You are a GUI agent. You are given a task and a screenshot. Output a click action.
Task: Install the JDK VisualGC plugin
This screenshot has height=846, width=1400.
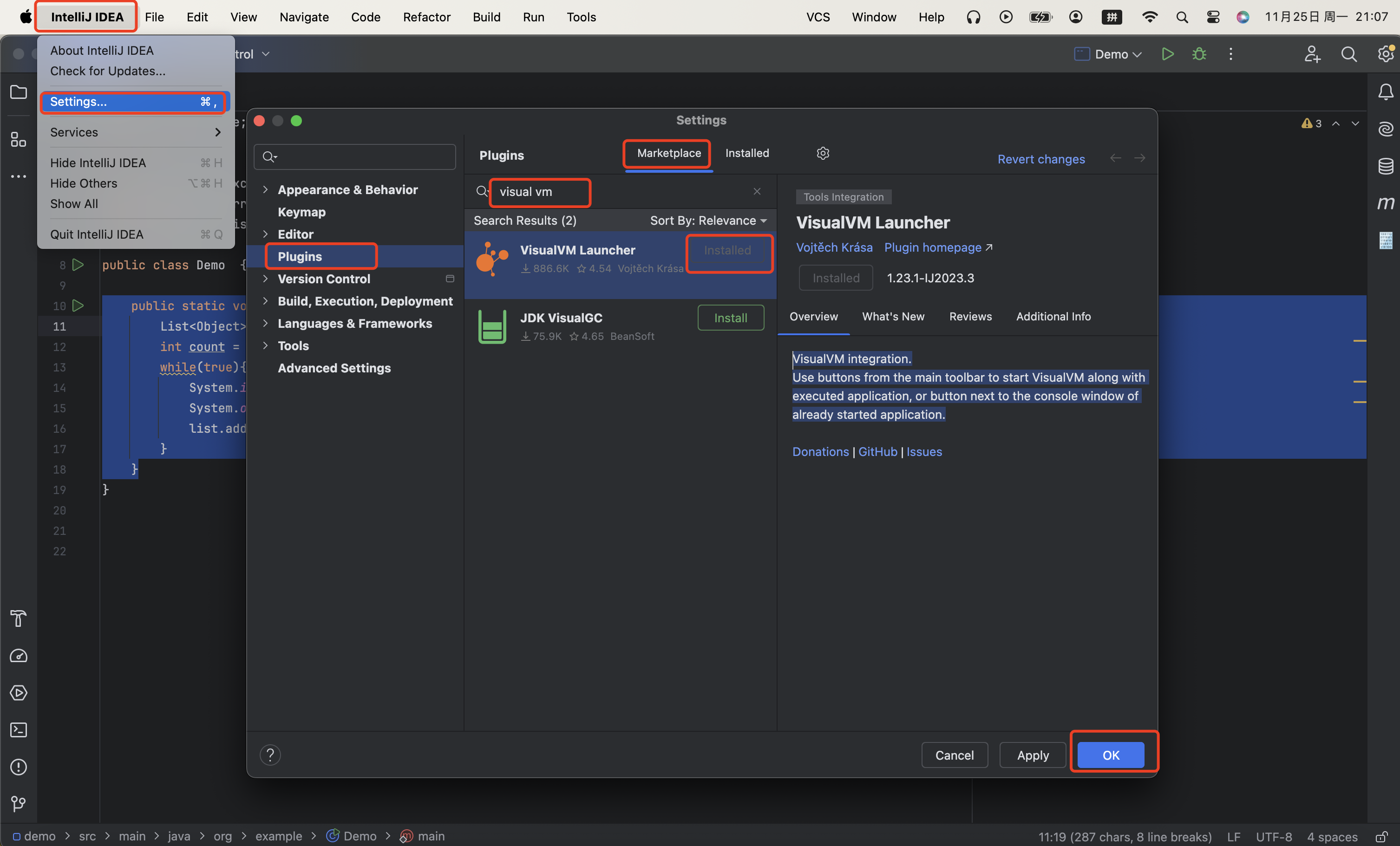point(730,318)
